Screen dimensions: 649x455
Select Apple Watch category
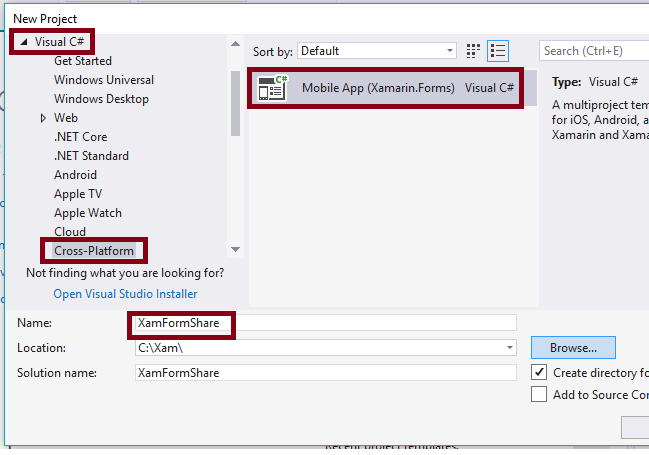[88, 213]
